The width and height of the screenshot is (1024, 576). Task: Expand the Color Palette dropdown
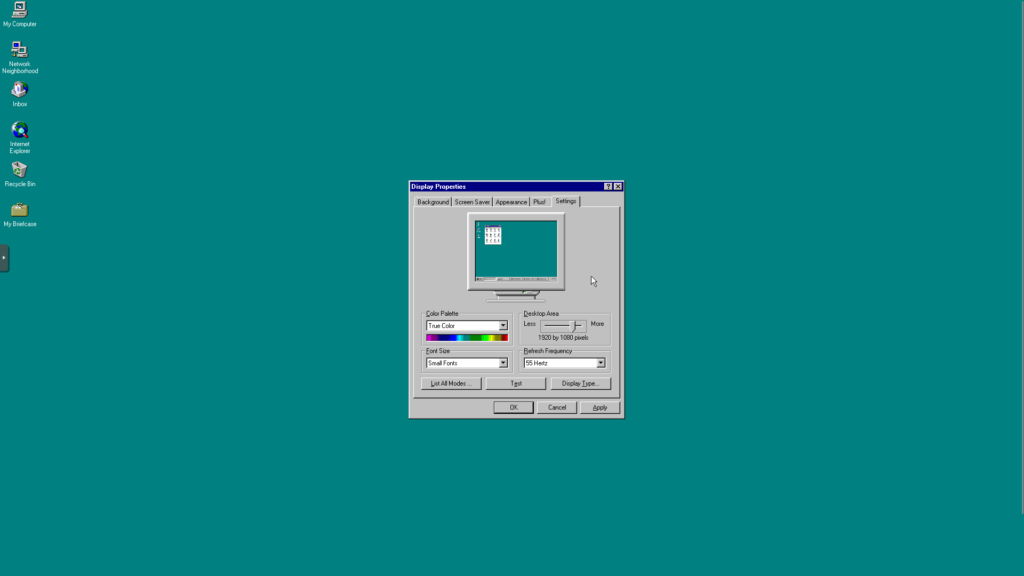503,326
